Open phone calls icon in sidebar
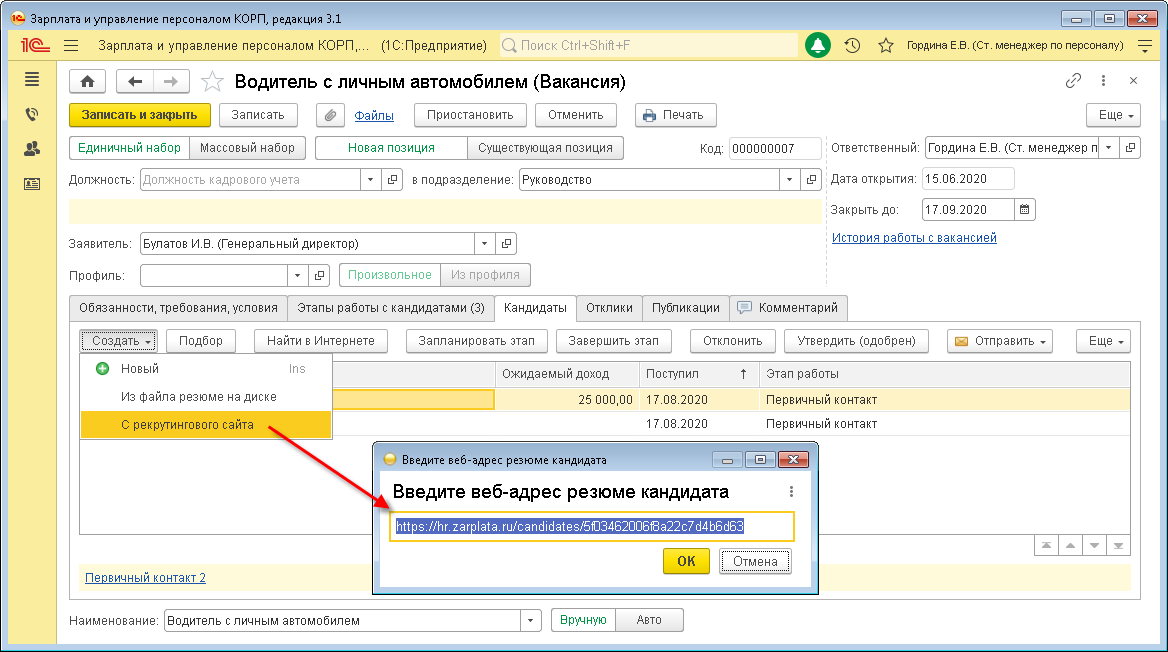The height and width of the screenshot is (652, 1168). click(x=32, y=114)
